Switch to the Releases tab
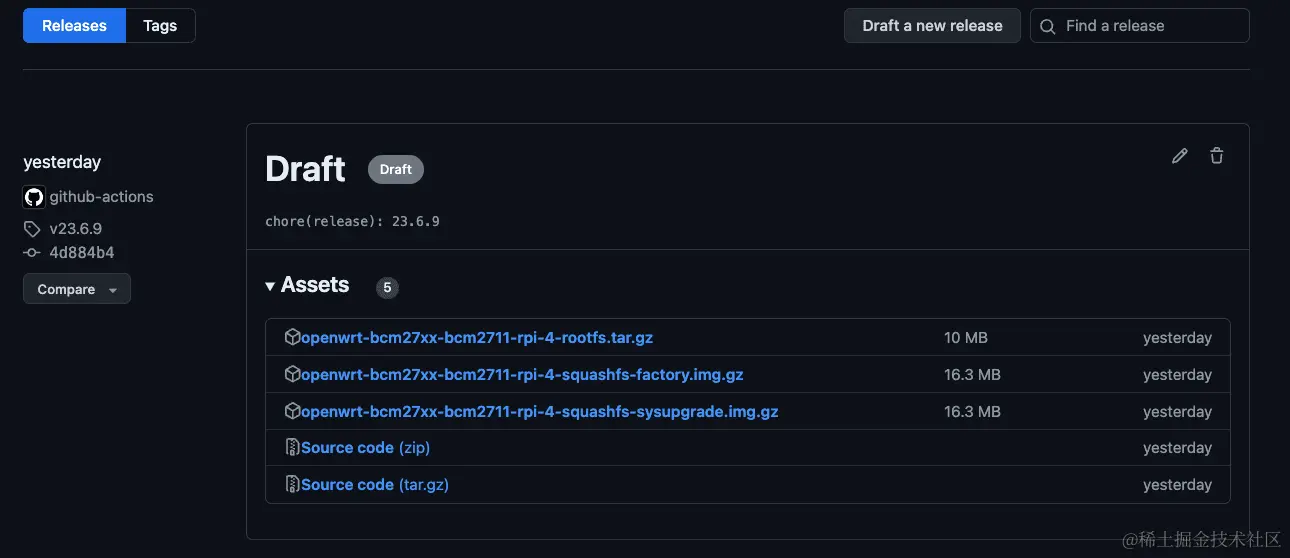The width and height of the screenshot is (1290, 558). (74, 26)
